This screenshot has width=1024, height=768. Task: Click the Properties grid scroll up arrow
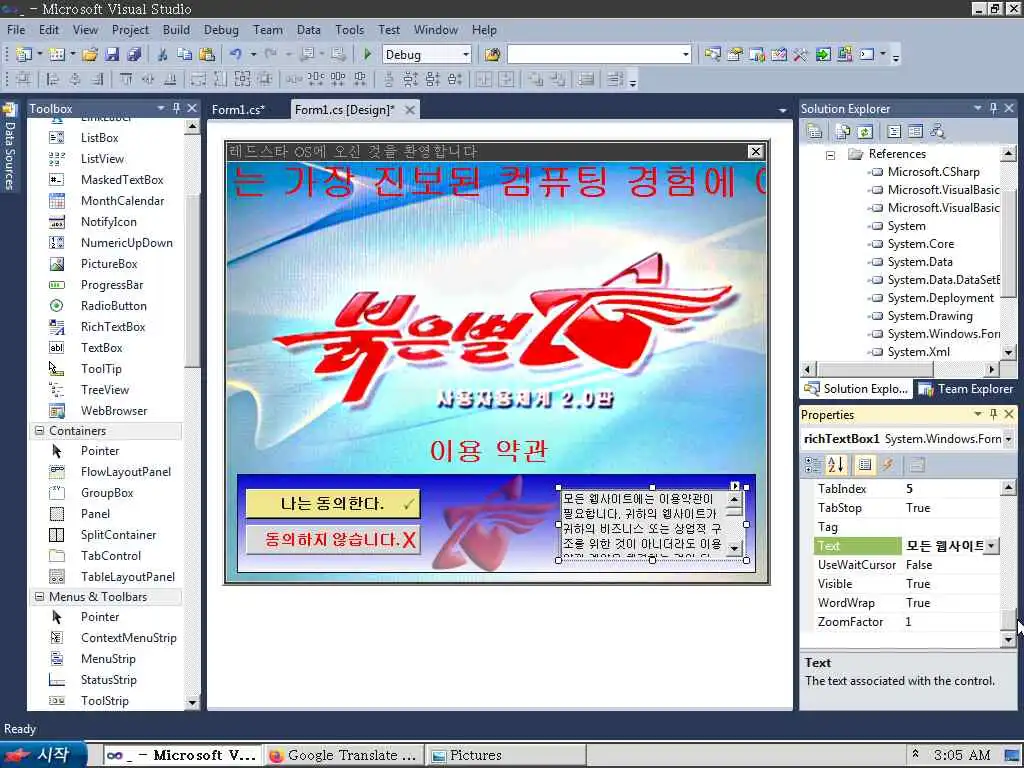click(1008, 487)
